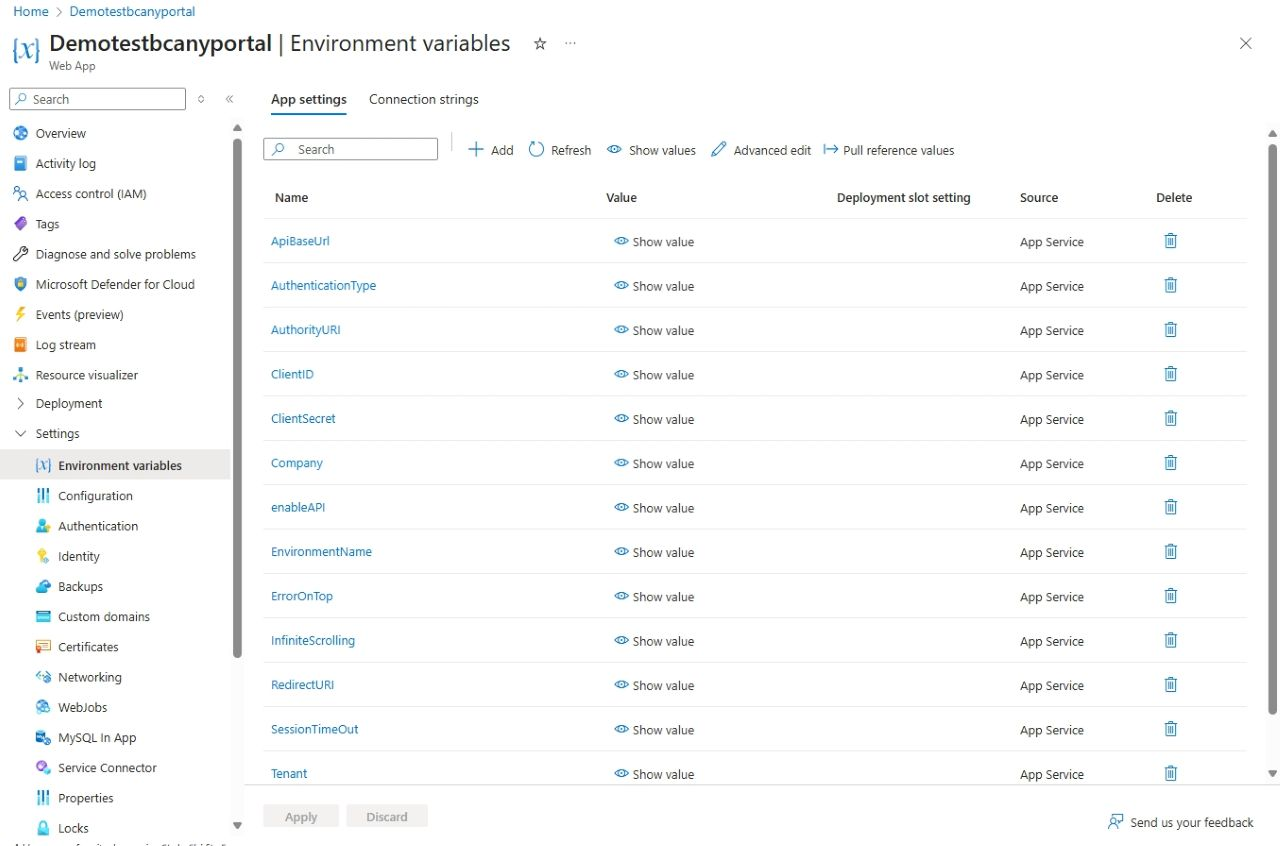Show value for ApiBaseUrl

click(x=654, y=242)
